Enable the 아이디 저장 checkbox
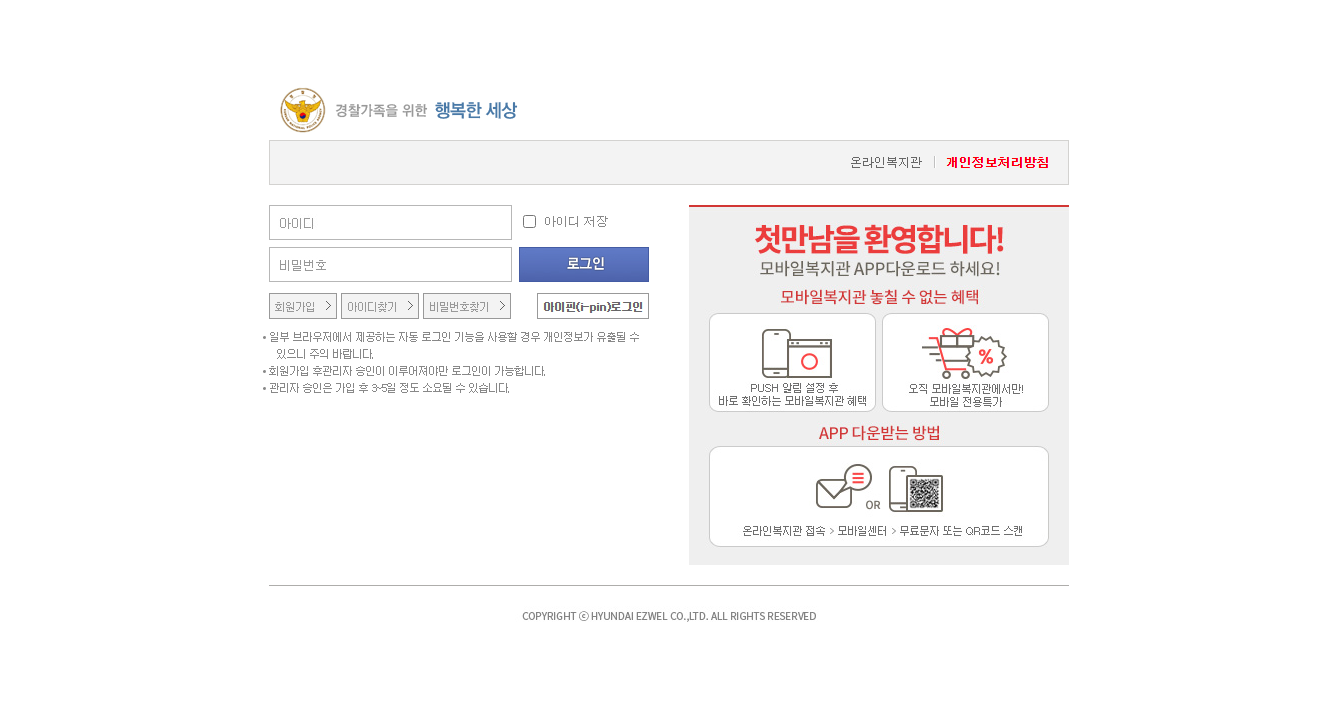The width and height of the screenshot is (1327, 708). pos(529,221)
